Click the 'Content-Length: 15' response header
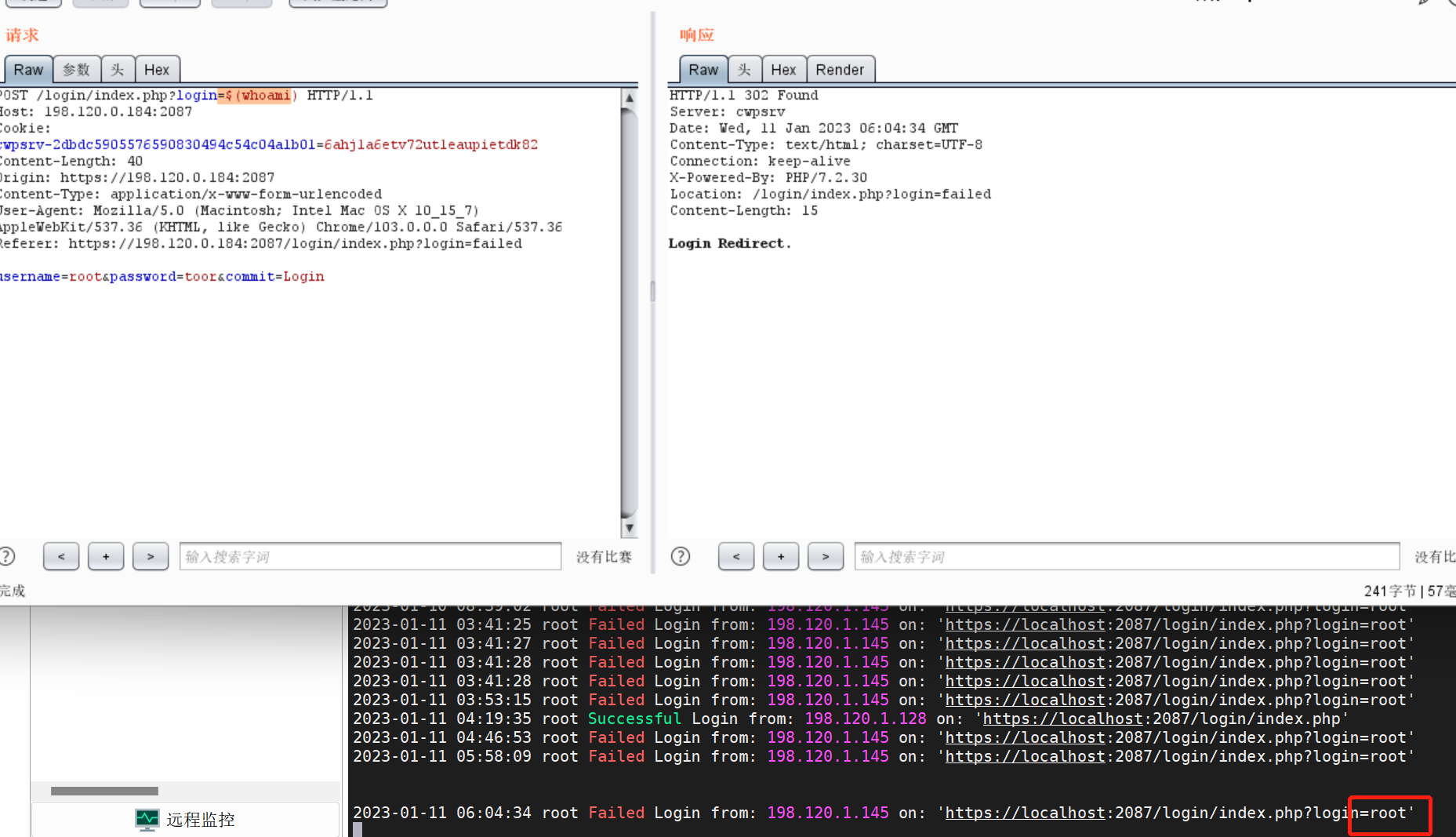The height and width of the screenshot is (837, 1456). coord(743,210)
